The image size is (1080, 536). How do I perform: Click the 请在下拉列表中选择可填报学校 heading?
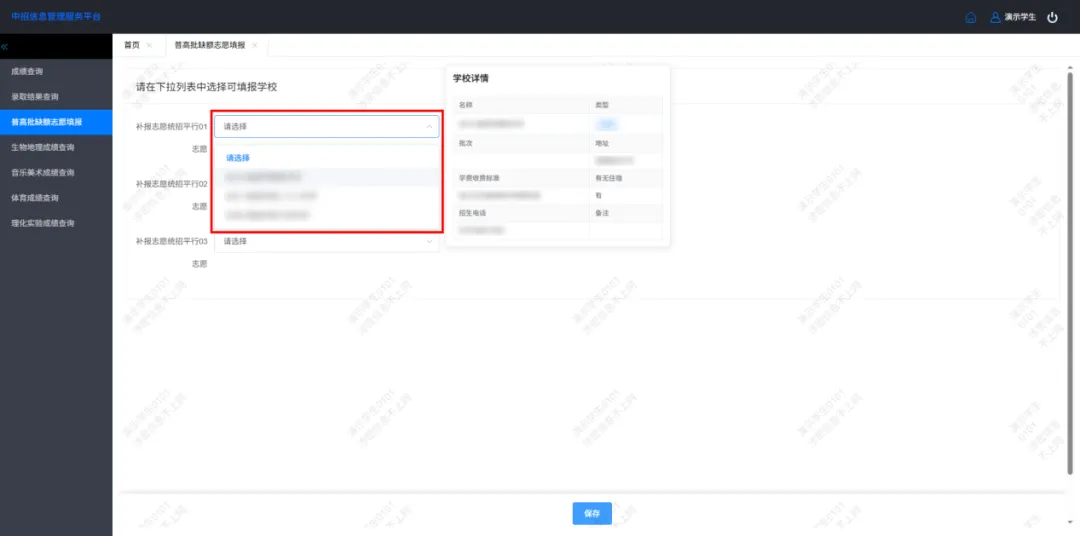coord(207,87)
